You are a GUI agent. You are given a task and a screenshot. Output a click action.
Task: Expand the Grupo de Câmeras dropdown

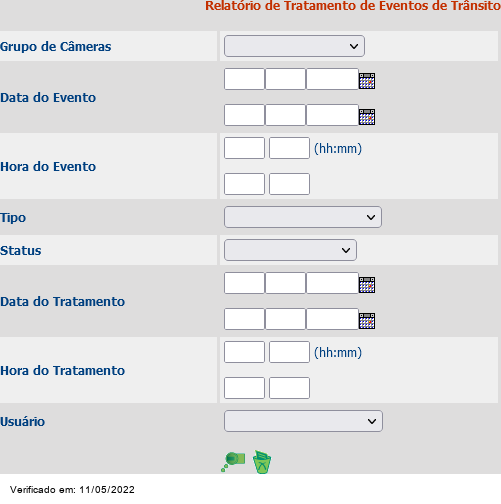point(294,46)
